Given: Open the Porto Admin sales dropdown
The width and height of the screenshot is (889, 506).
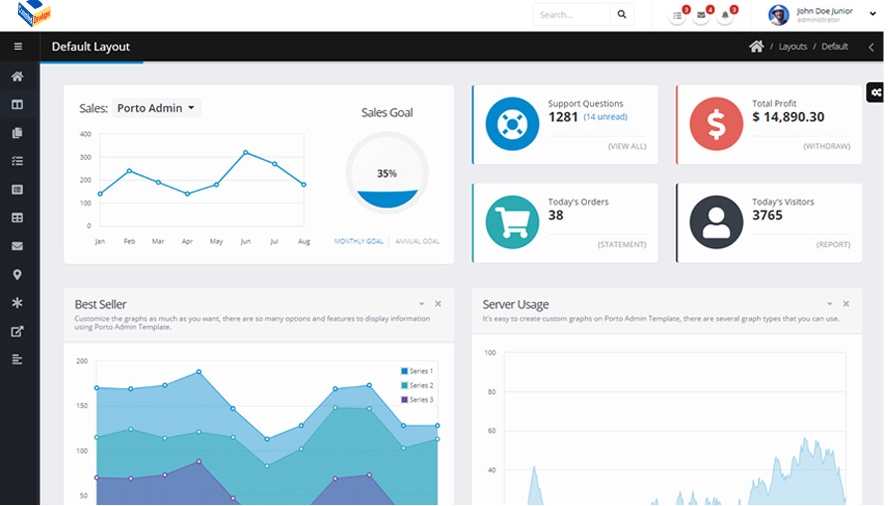Looking at the screenshot, I should point(156,108).
